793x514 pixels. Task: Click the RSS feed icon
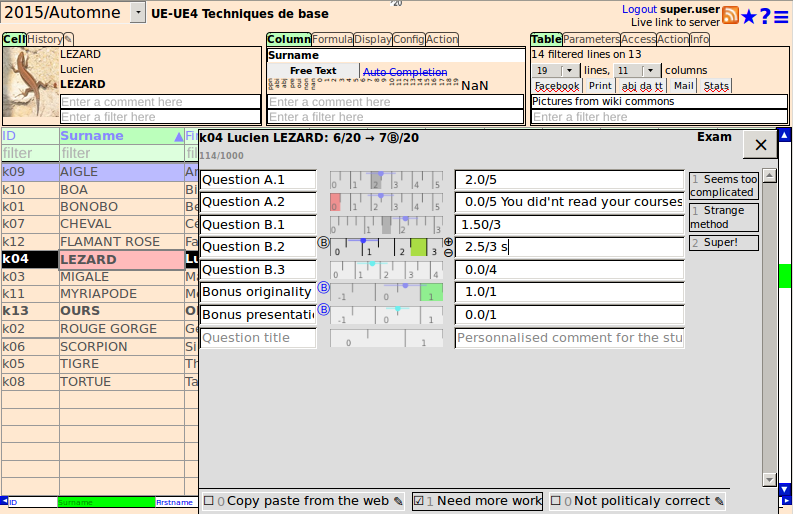pyautogui.click(x=730, y=15)
